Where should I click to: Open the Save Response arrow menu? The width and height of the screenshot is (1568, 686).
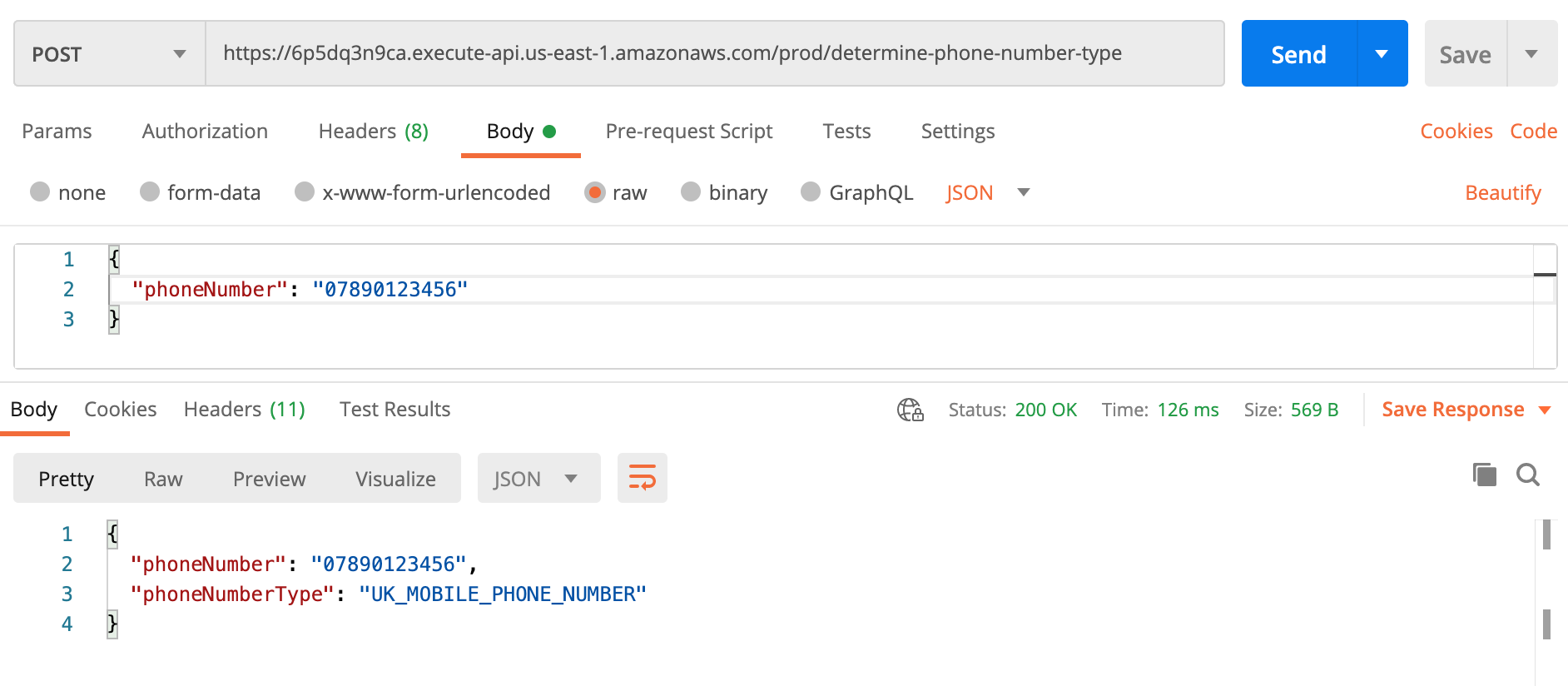coord(1545,410)
